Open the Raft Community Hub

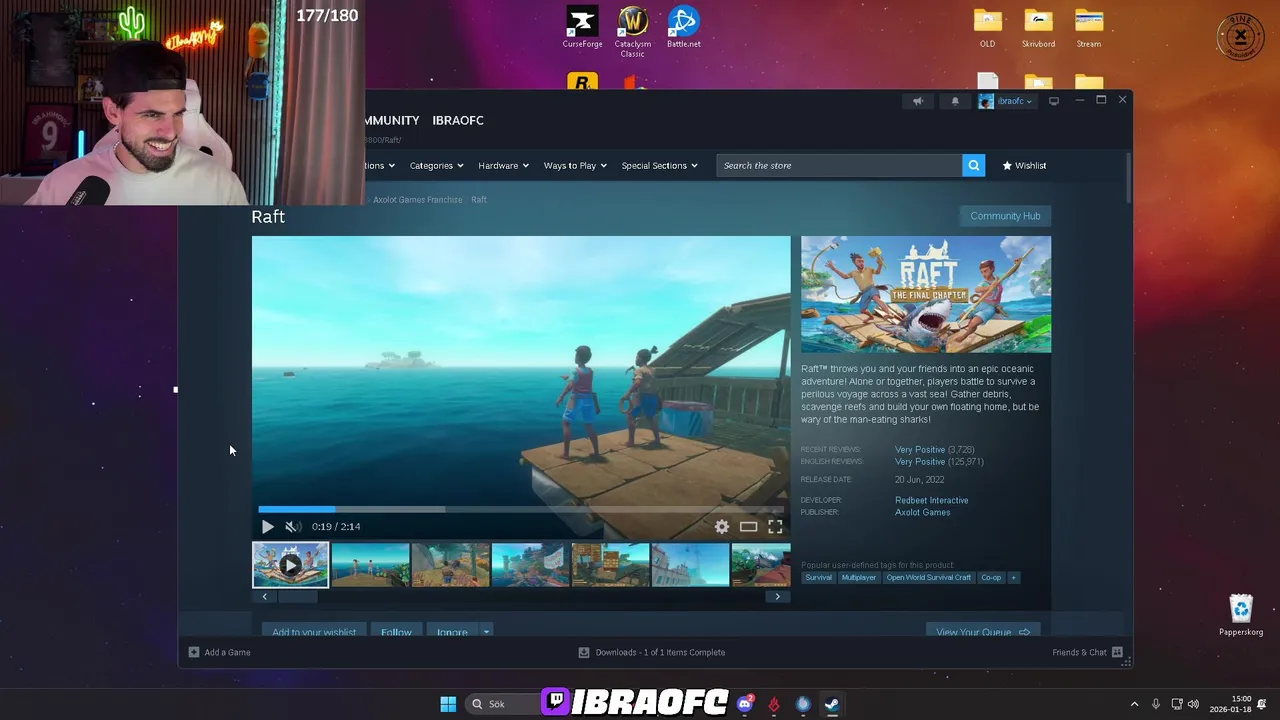point(1005,216)
